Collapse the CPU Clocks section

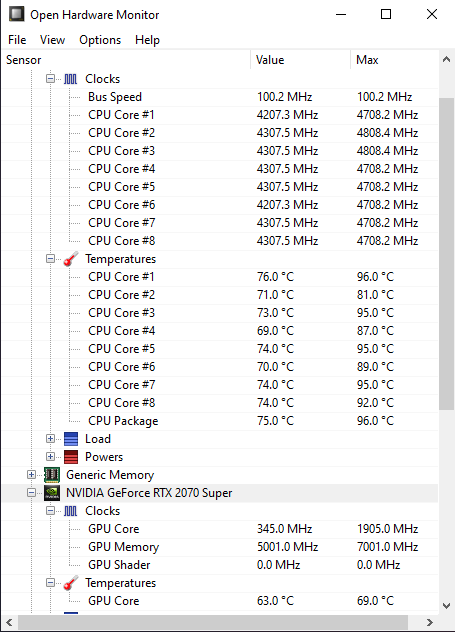click(50, 79)
